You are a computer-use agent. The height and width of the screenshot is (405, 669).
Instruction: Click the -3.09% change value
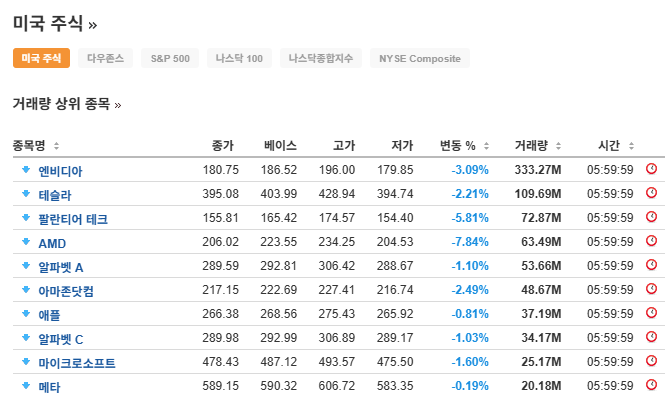470,170
